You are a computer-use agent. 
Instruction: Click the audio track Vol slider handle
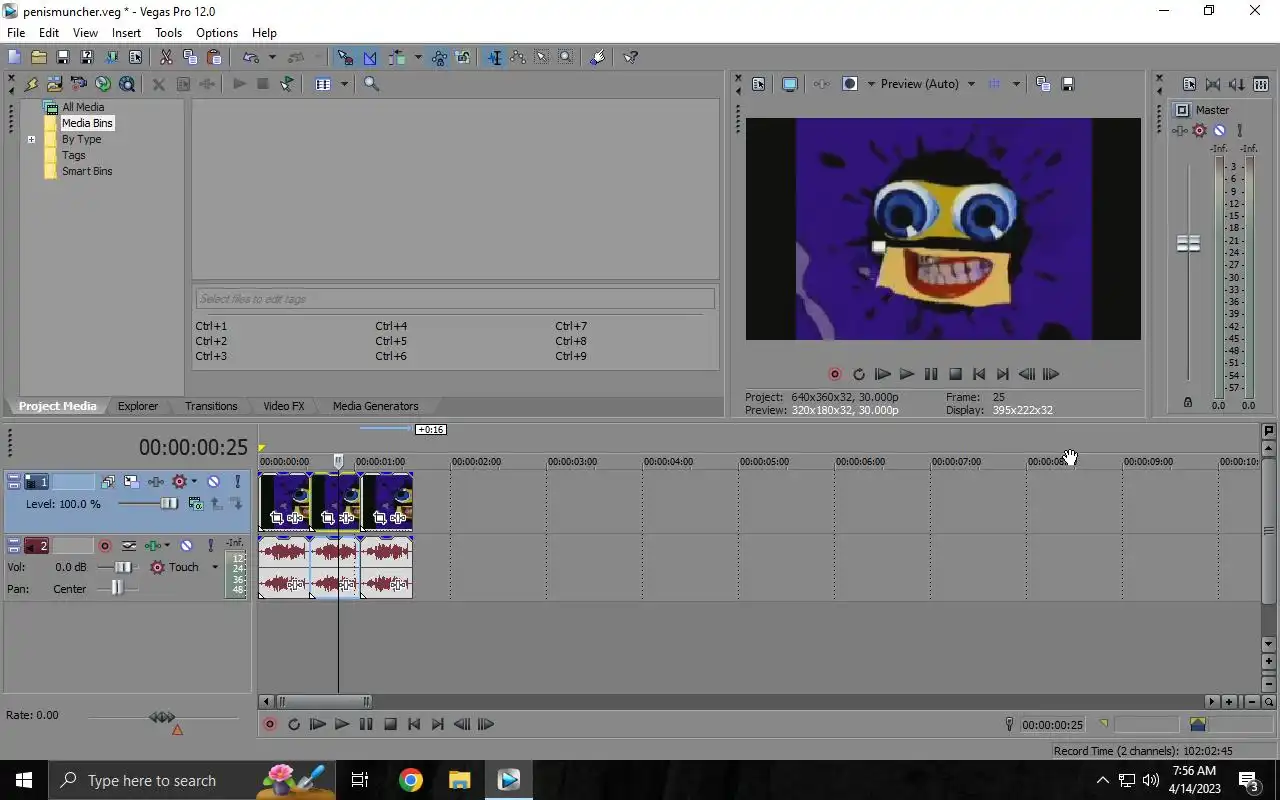tap(122, 567)
